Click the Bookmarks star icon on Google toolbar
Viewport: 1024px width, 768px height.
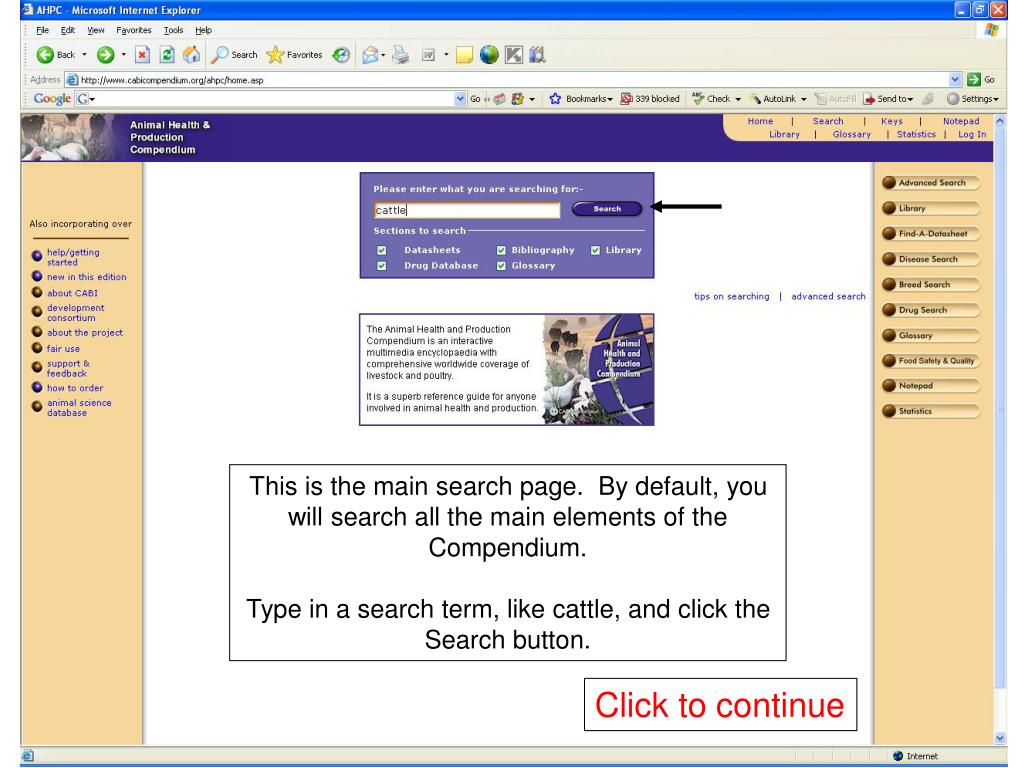555,99
